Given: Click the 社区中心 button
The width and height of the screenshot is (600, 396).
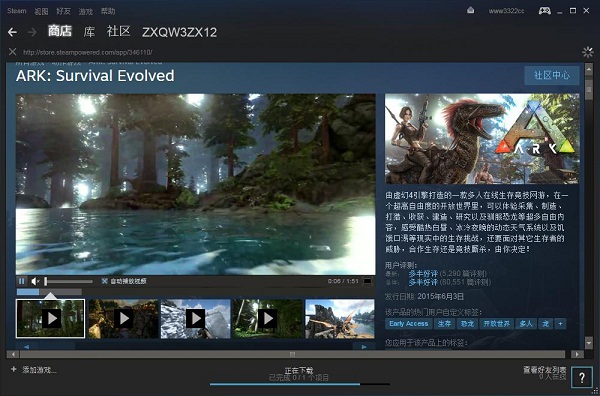Looking at the screenshot, I should [x=552, y=75].
